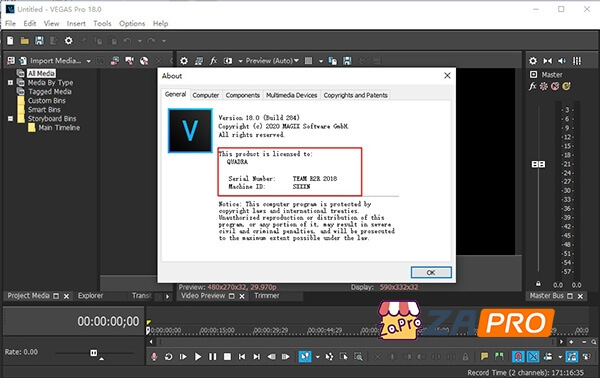The height and width of the screenshot is (378, 600).
Task: Open the edit tool dropdown arrow
Action: (x=318, y=357)
